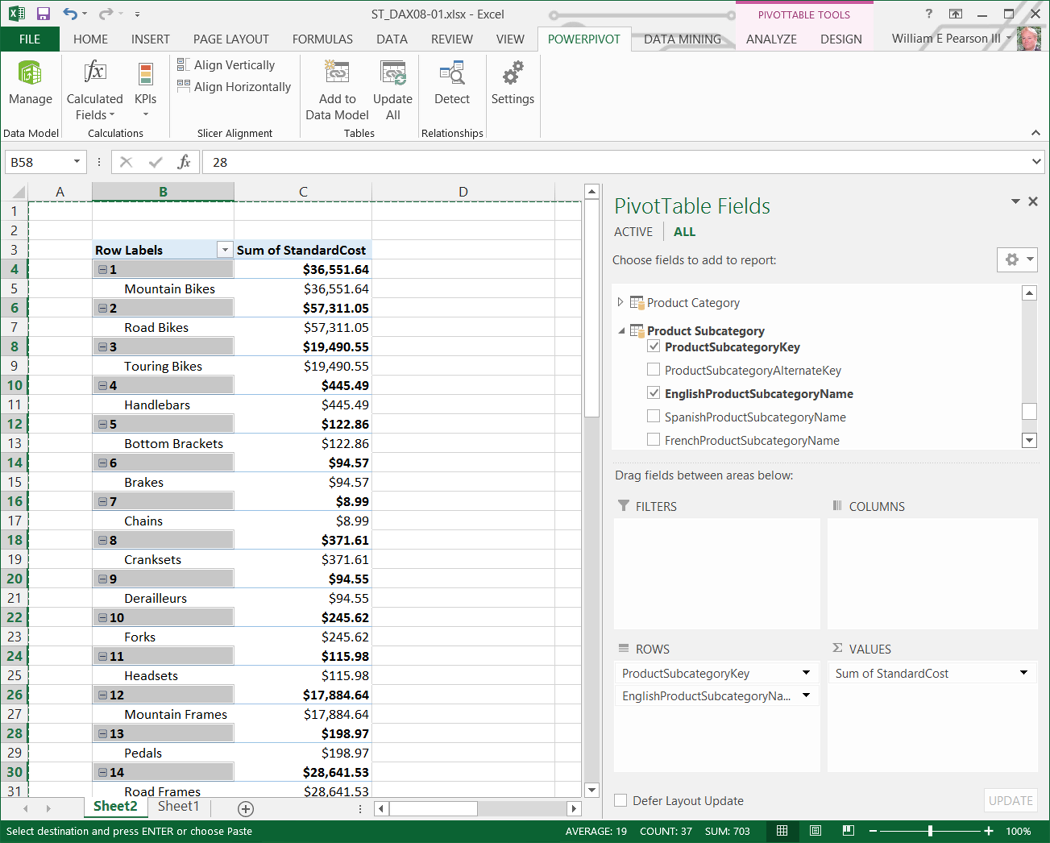Screen dimensions: 1050x843
Task: Uncheck the ProductSubcategoryKey field
Action: 654,347
